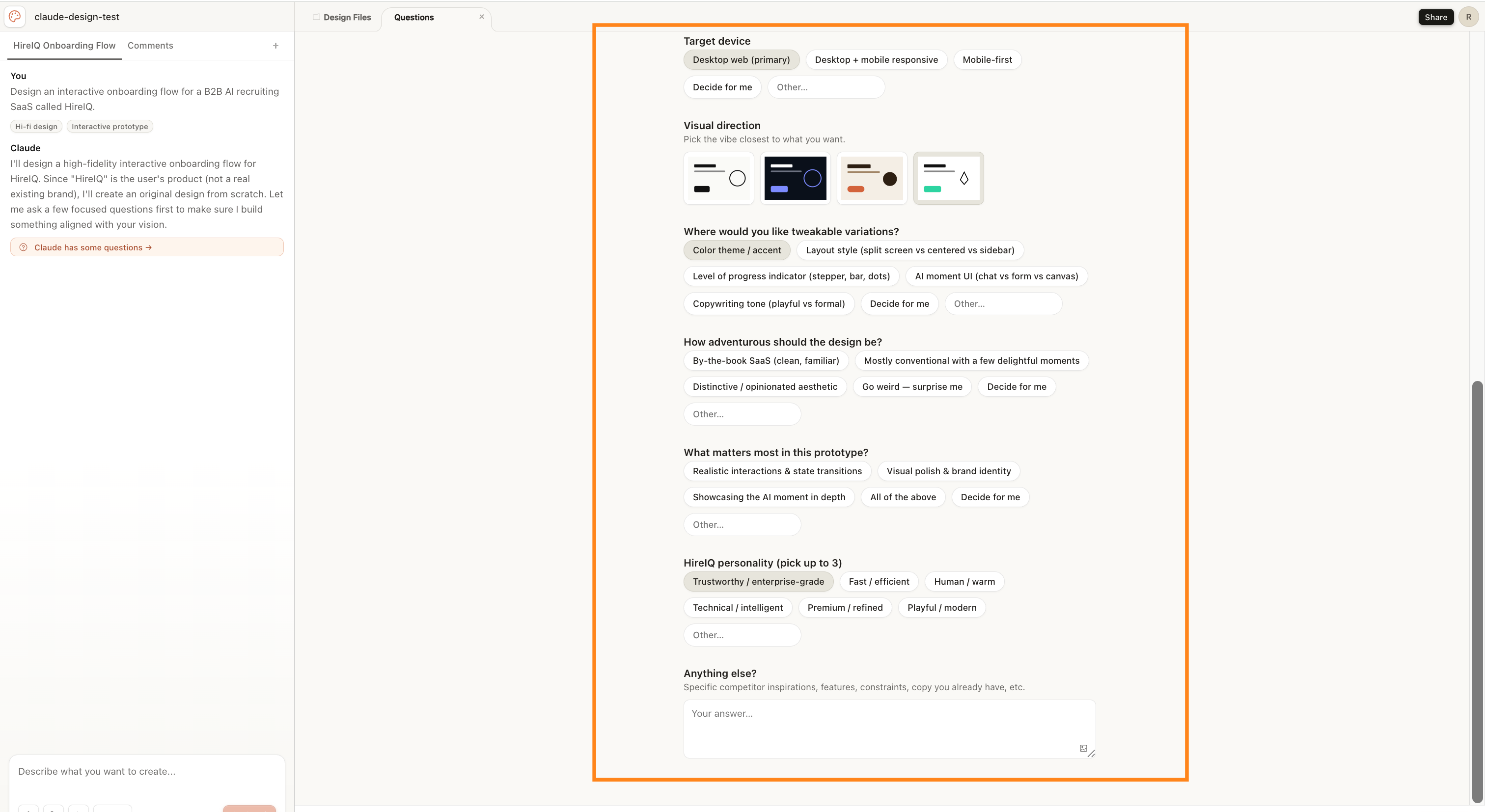Click the image attach icon in answer box
Screen dimensions: 1485x812
coord(1083,748)
